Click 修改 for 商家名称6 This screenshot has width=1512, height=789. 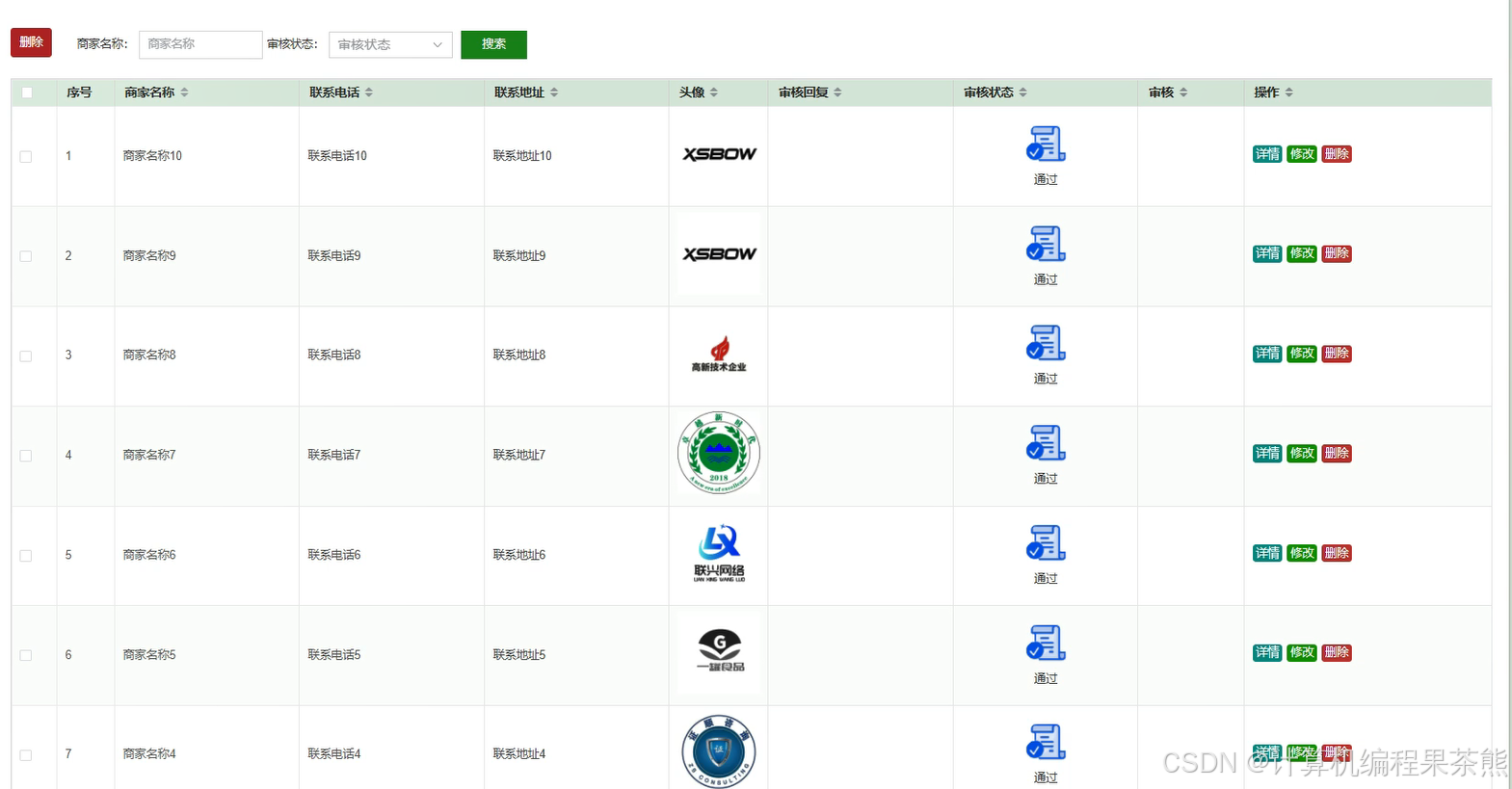[1302, 553]
